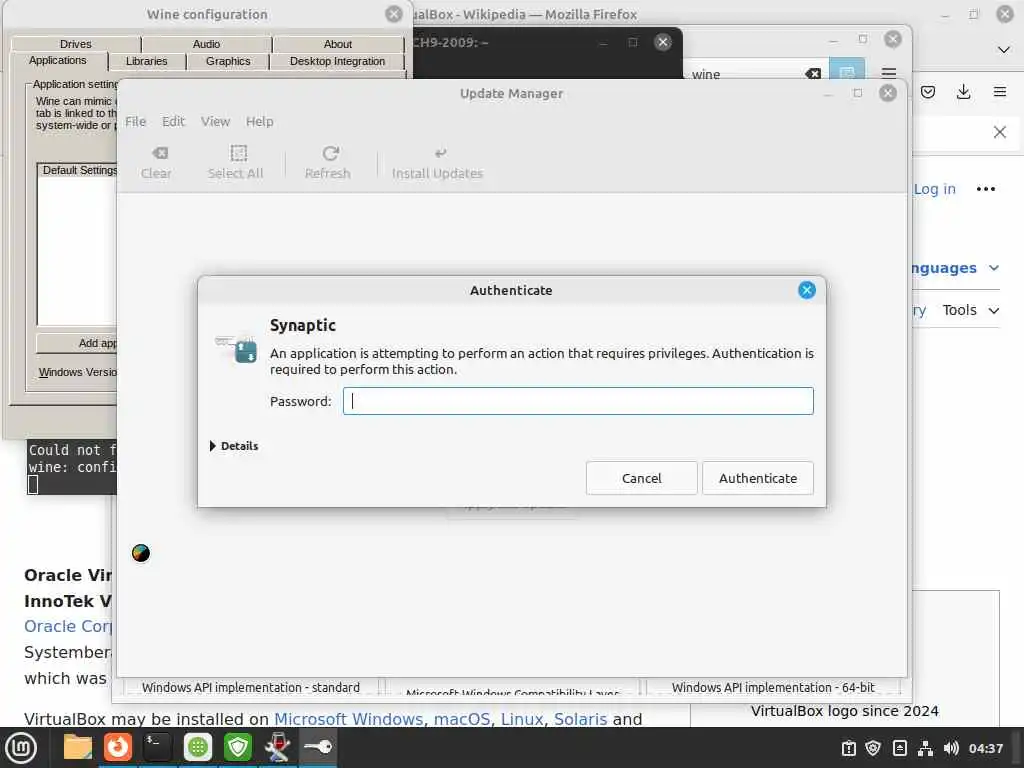
Task: Close the Wine configuration window
Action: point(394,14)
